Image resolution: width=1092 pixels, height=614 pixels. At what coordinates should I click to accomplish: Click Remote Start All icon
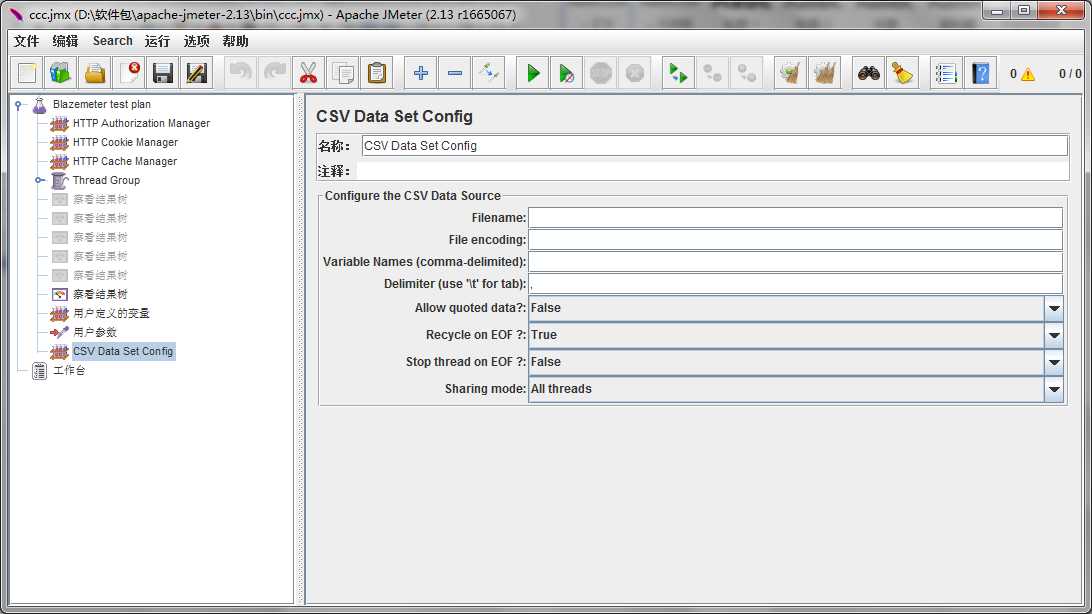[678, 73]
